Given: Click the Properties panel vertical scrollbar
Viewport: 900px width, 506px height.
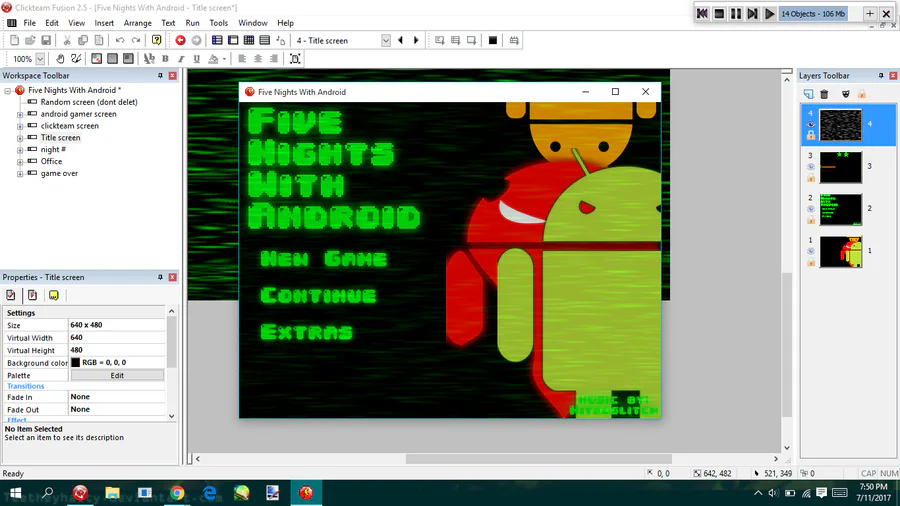Looking at the screenshot, I should 171,343.
